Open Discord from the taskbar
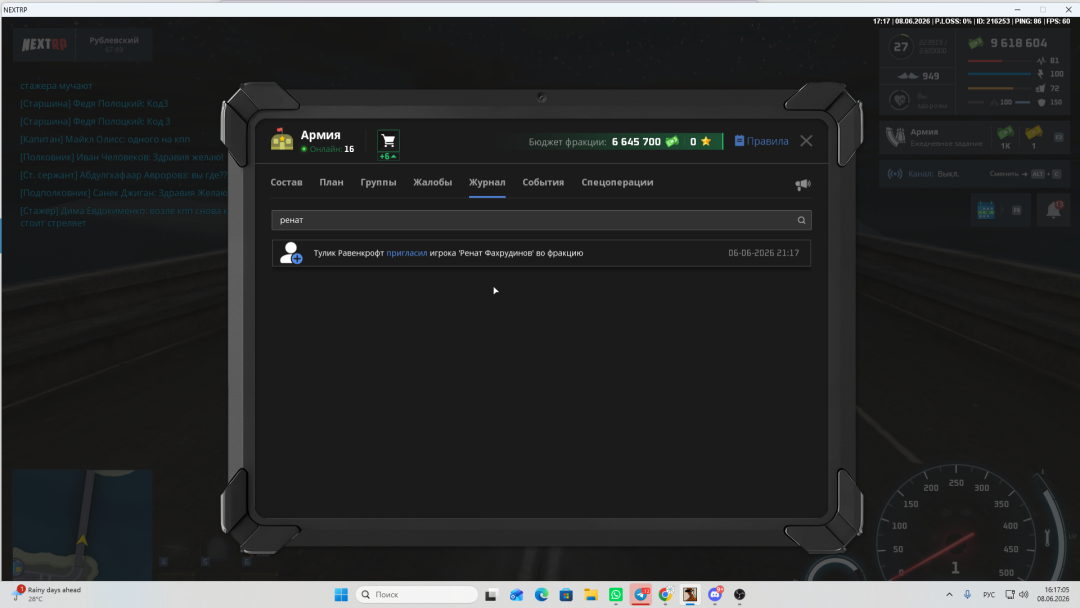The height and width of the screenshot is (608, 1080). [715, 595]
